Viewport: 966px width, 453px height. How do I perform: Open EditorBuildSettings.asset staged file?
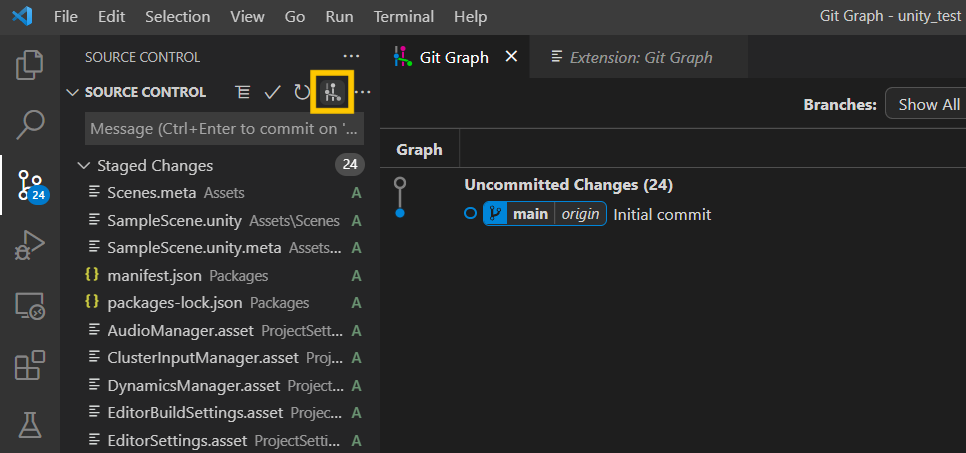220,412
